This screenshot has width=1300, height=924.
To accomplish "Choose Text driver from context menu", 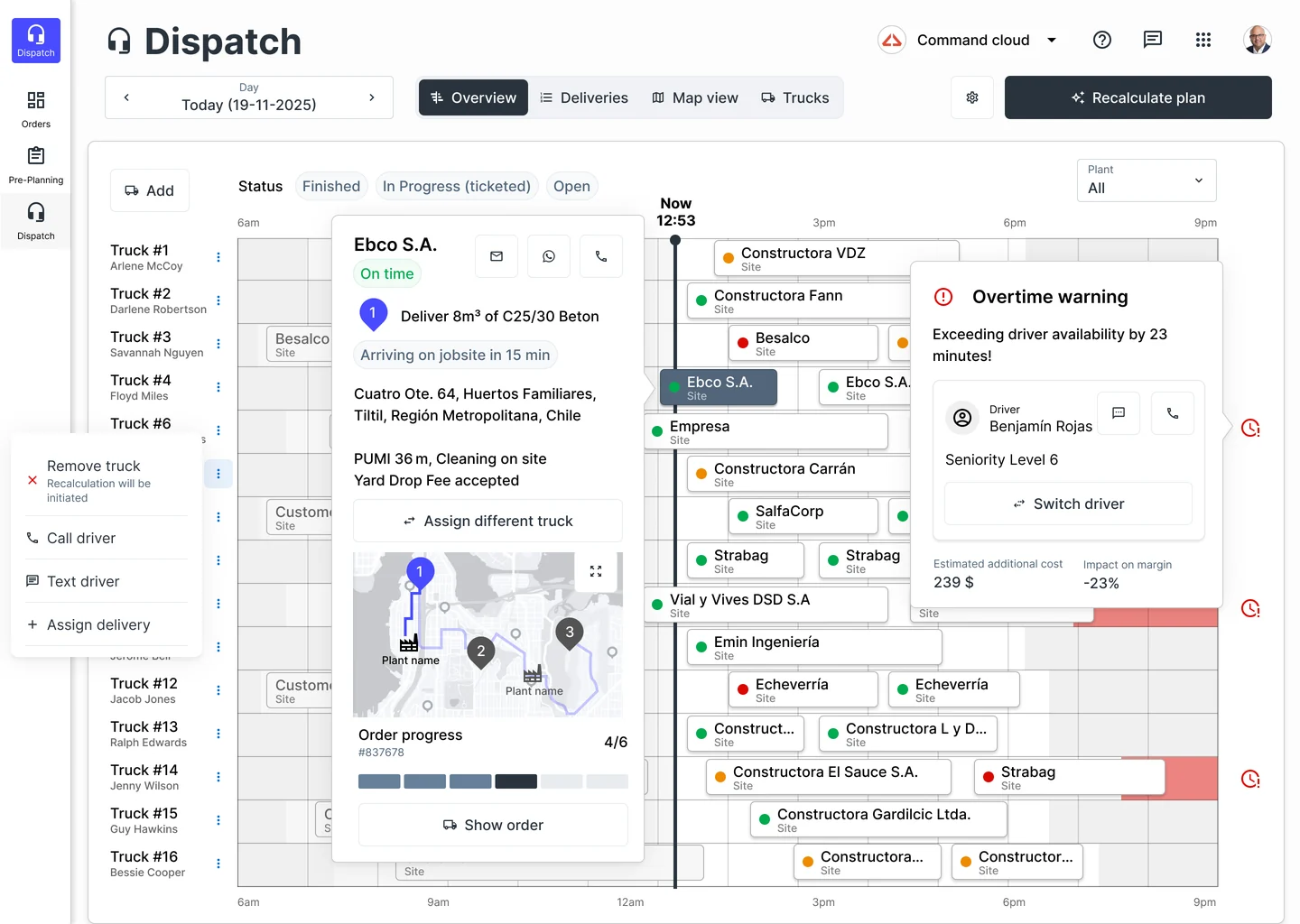I will coord(107,581).
